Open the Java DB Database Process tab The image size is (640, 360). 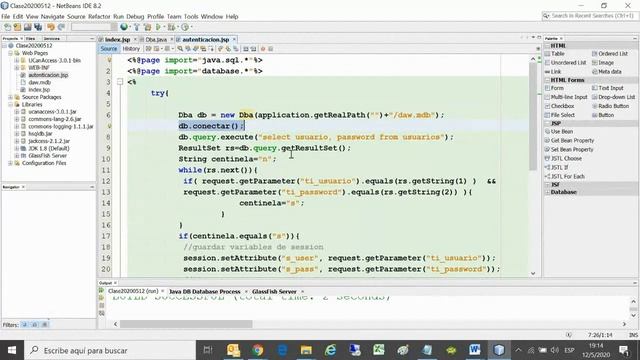point(204,291)
